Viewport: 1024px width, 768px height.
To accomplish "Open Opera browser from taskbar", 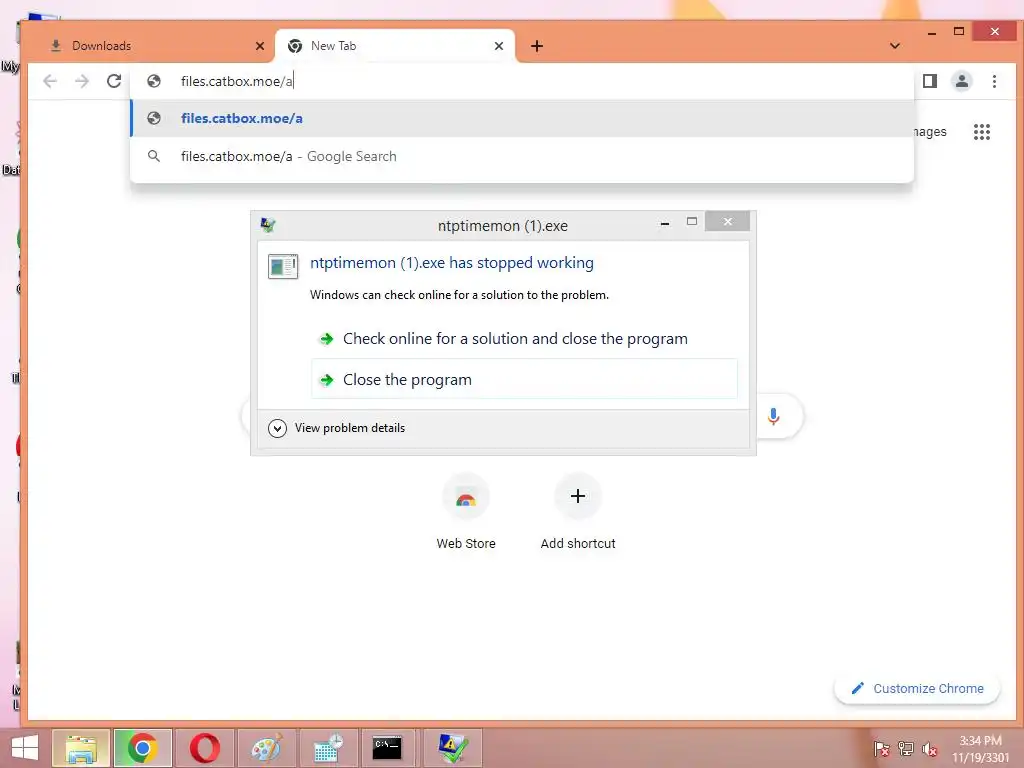I will click(x=204, y=748).
